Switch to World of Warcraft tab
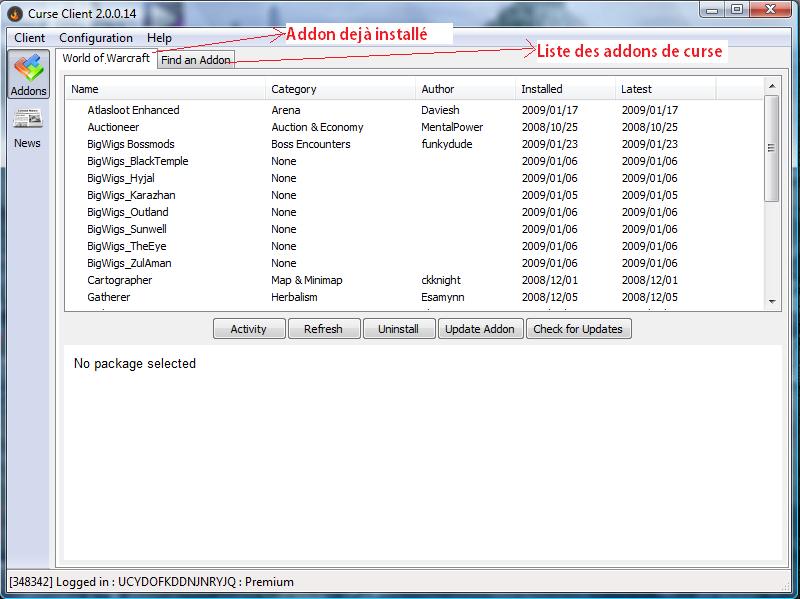800x599 pixels. 106,58
